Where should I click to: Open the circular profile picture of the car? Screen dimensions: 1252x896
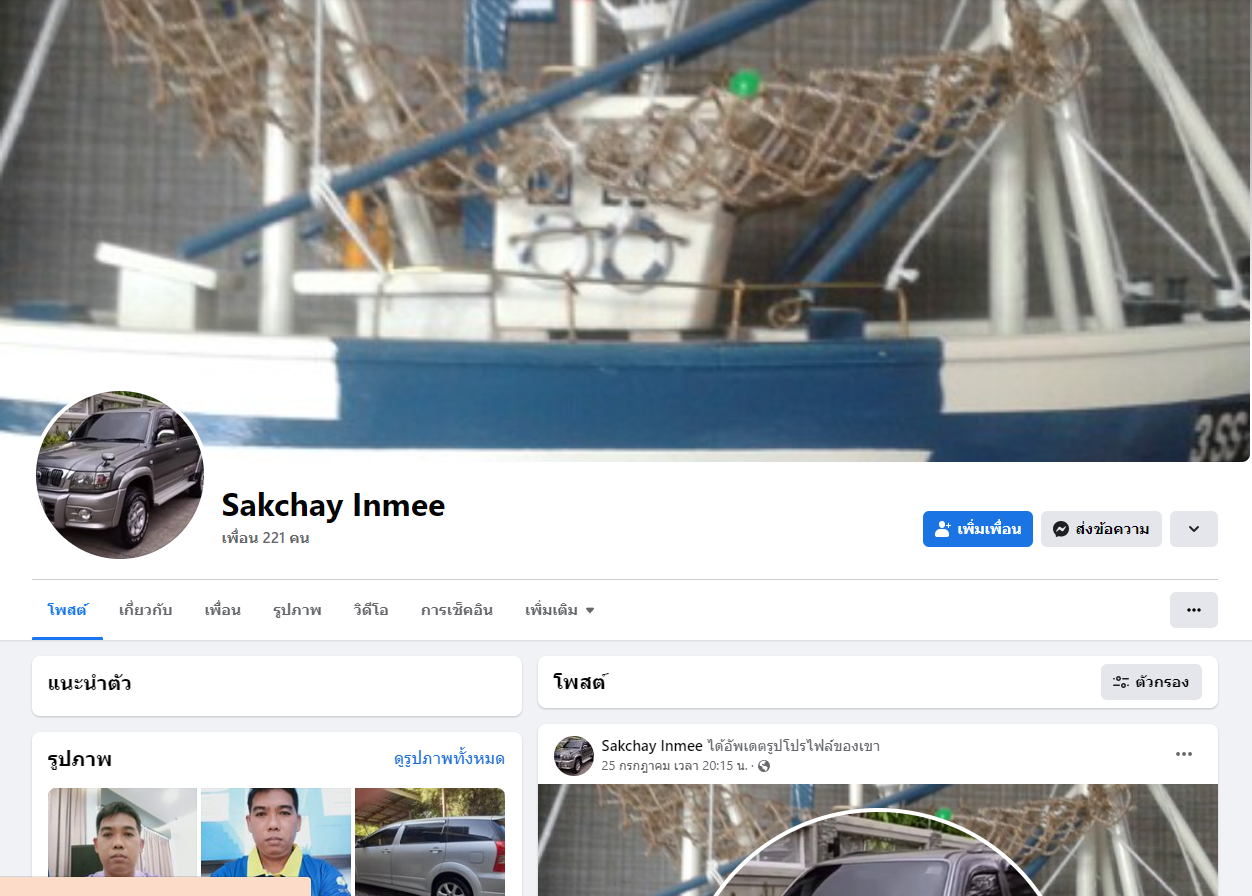click(x=120, y=475)
